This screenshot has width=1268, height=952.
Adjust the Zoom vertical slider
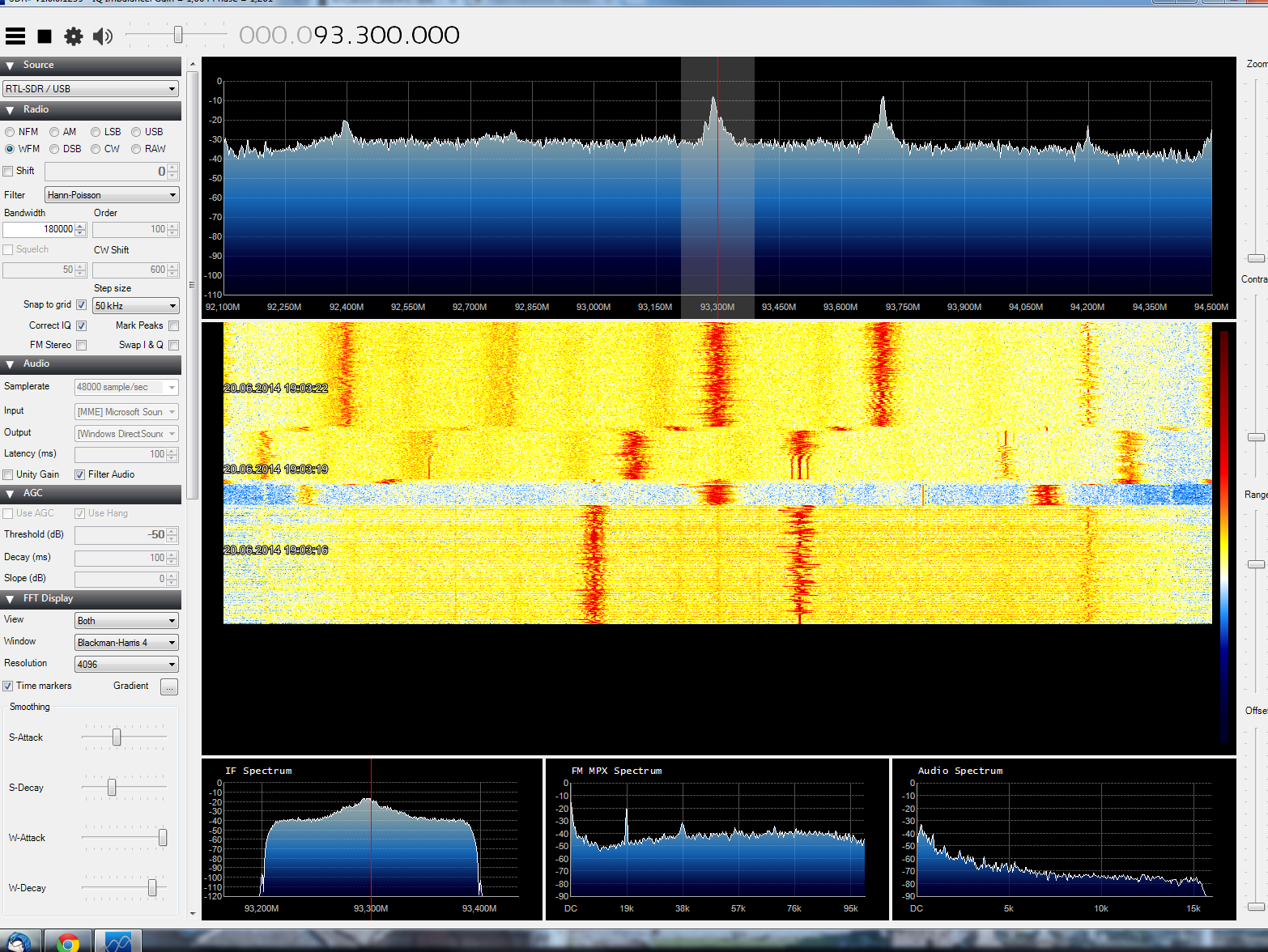tap(1256, 258)
